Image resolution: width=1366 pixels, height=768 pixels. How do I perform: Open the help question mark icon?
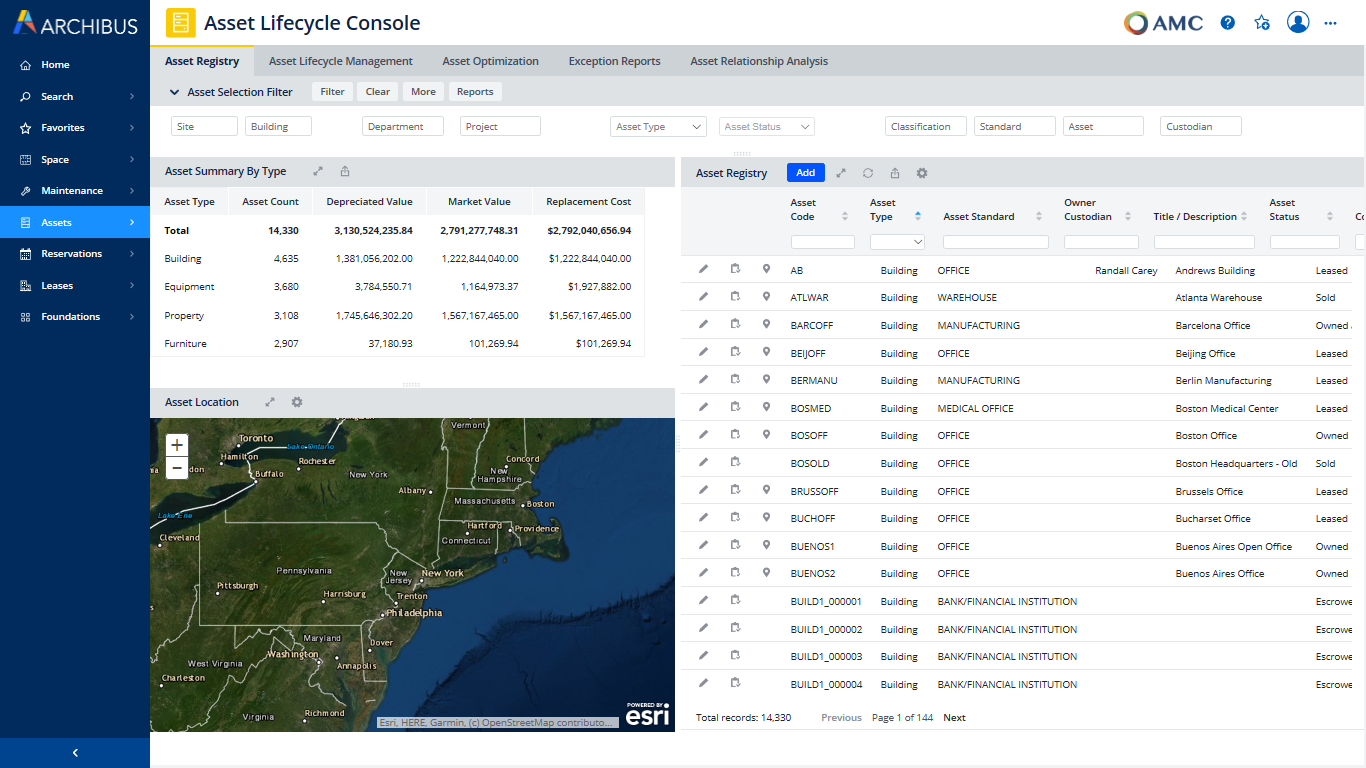(1228, 23)
